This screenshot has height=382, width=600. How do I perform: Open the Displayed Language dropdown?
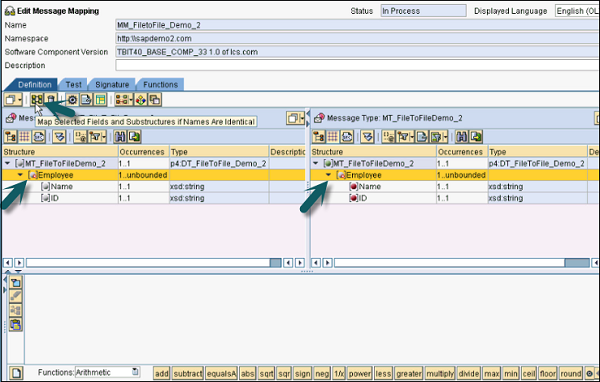click(x=577, y=11)
